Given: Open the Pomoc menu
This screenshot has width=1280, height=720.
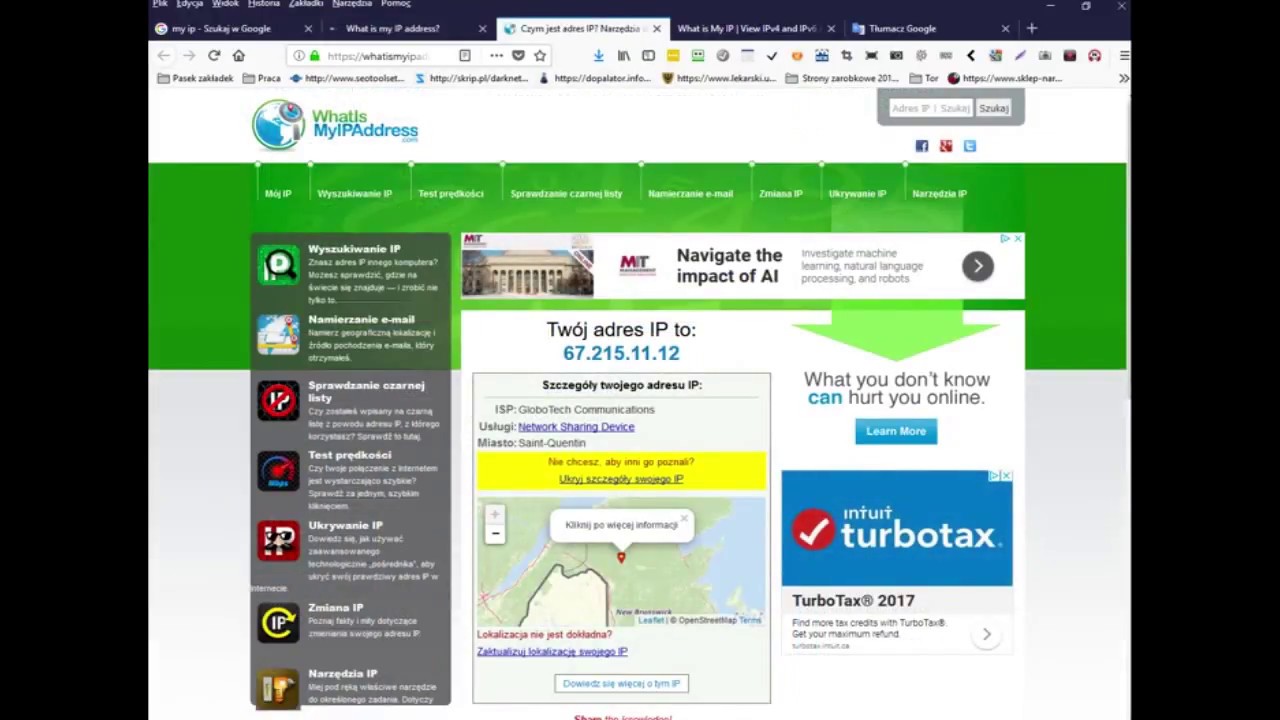Looking at the screenshot, I should click(x=396, y=4).
